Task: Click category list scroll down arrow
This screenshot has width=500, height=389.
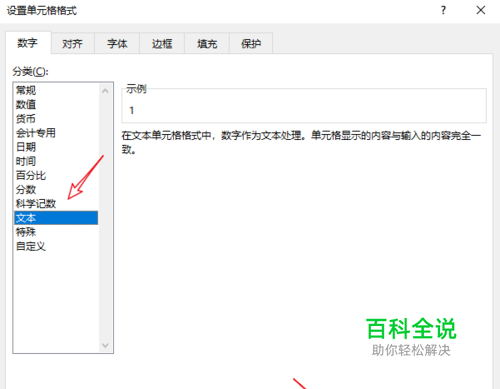Action: [x=105, y=345]
